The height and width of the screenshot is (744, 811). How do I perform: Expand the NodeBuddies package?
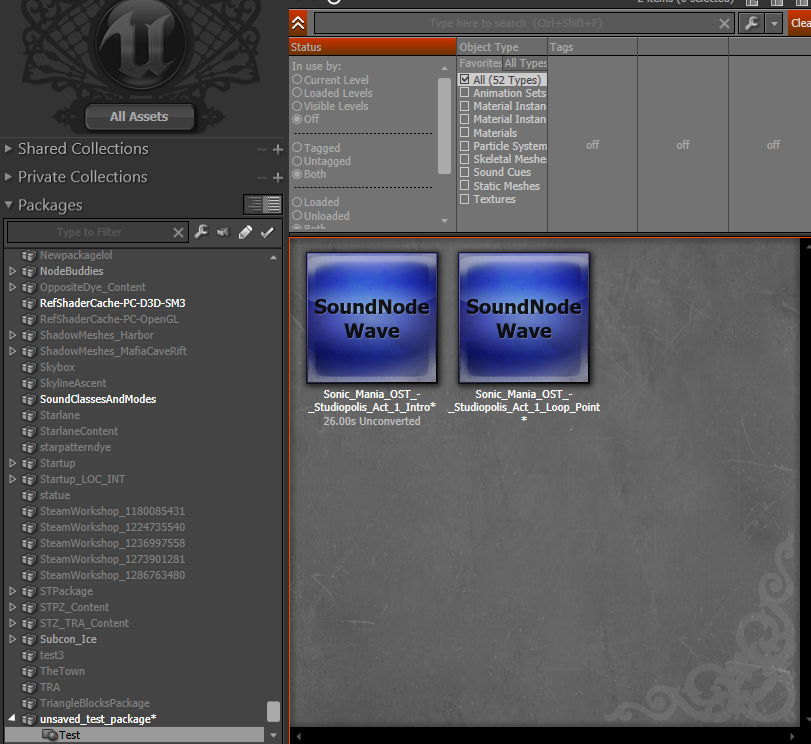coord(12,271)
